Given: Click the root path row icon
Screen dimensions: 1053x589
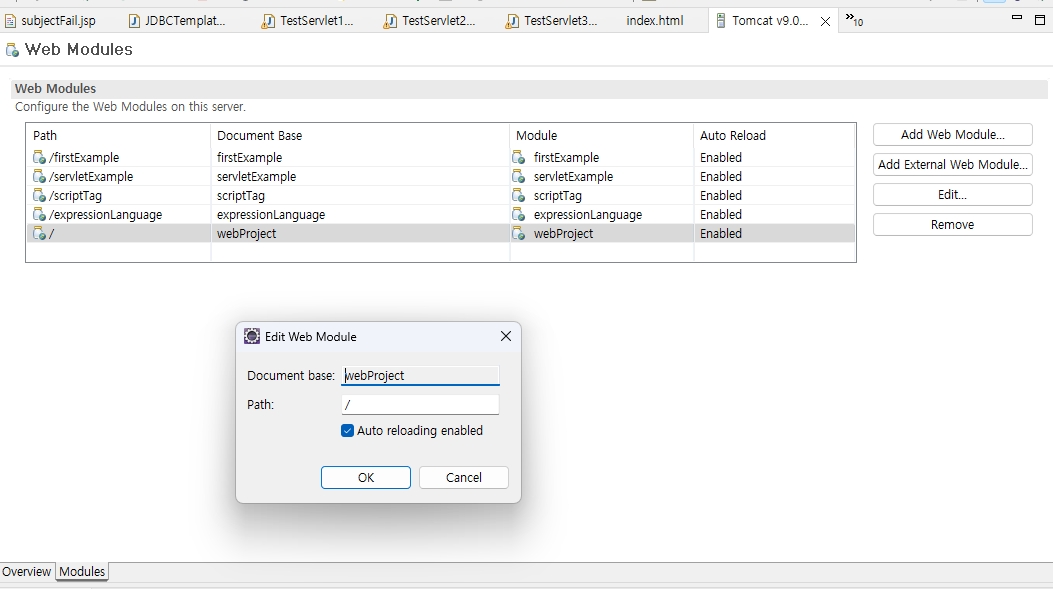Looking at the screenshot, I should pyautogui.click(x=40, y=234).
